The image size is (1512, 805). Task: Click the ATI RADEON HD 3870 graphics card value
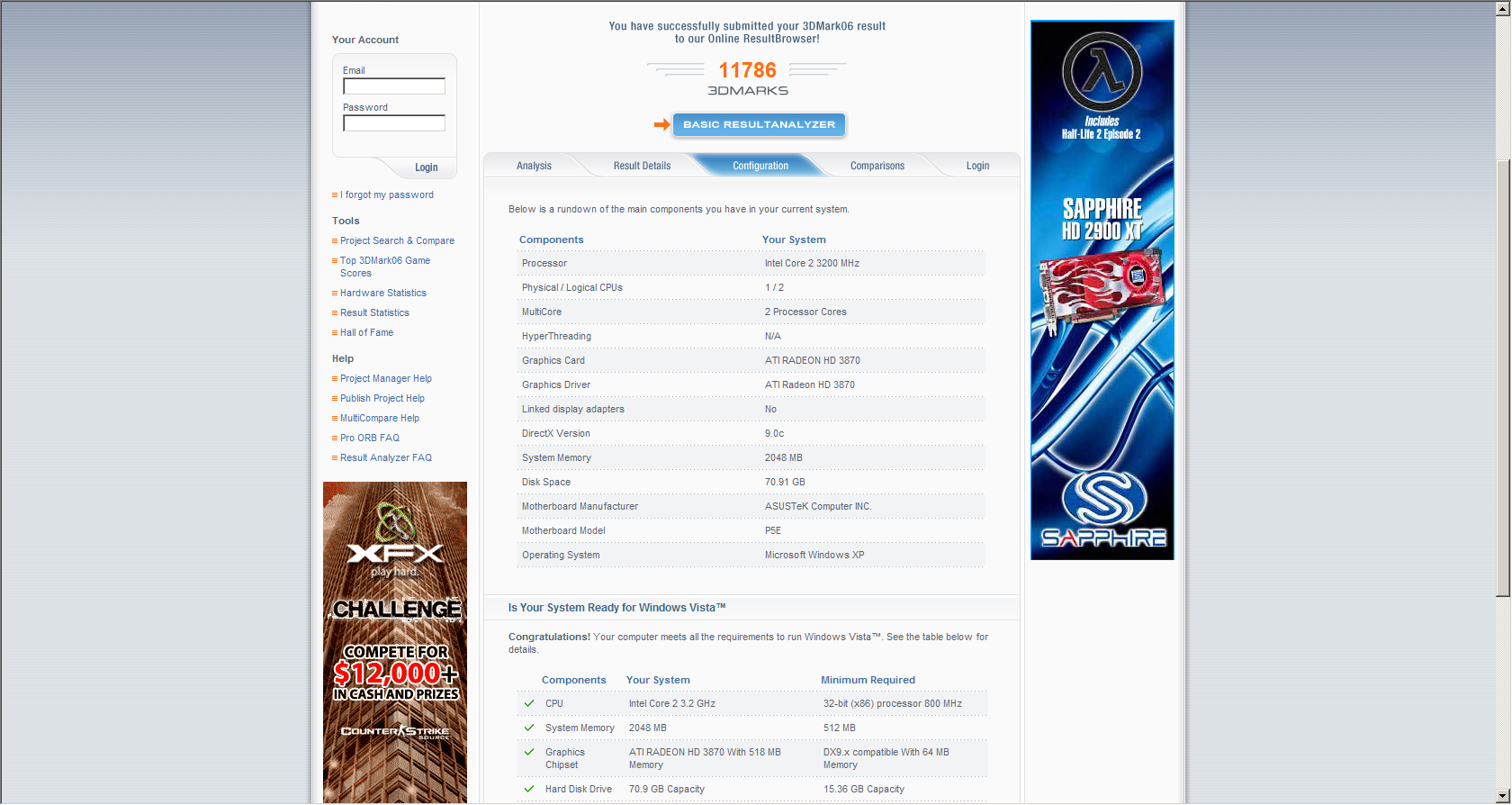[x=813, y=360]
